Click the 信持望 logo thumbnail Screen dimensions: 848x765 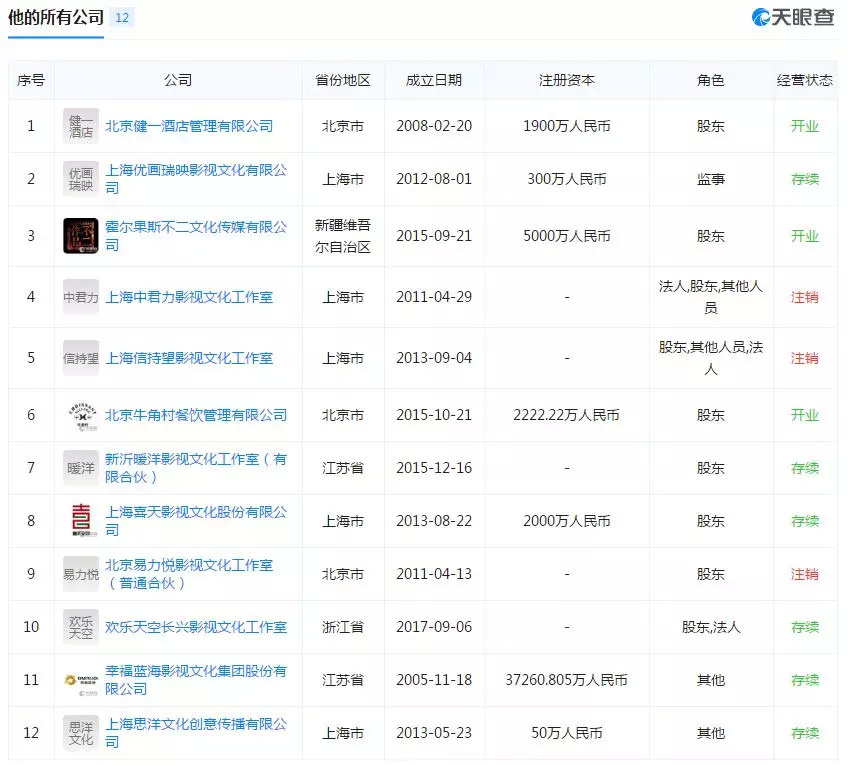81,358
